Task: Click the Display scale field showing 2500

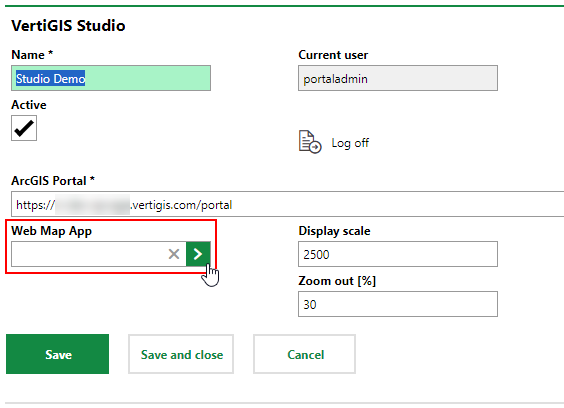Action: click(398, 254)
